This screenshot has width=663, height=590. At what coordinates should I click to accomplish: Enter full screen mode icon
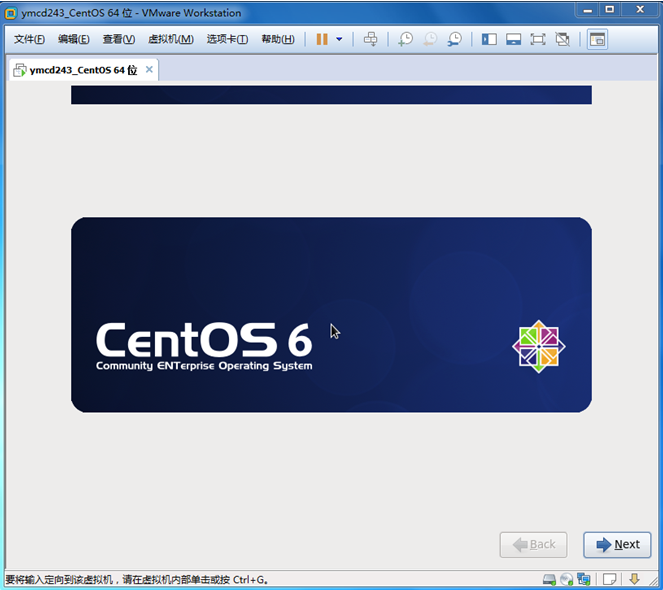[538, 39]
